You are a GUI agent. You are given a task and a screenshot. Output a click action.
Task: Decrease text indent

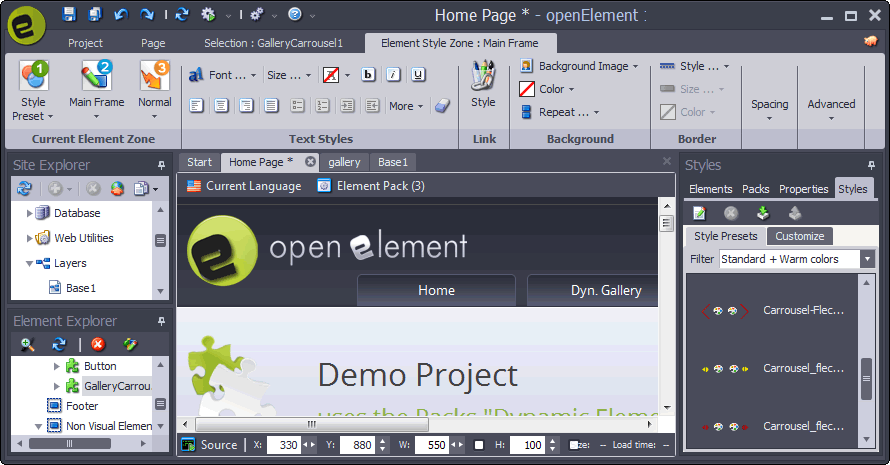tap(372, 106)
